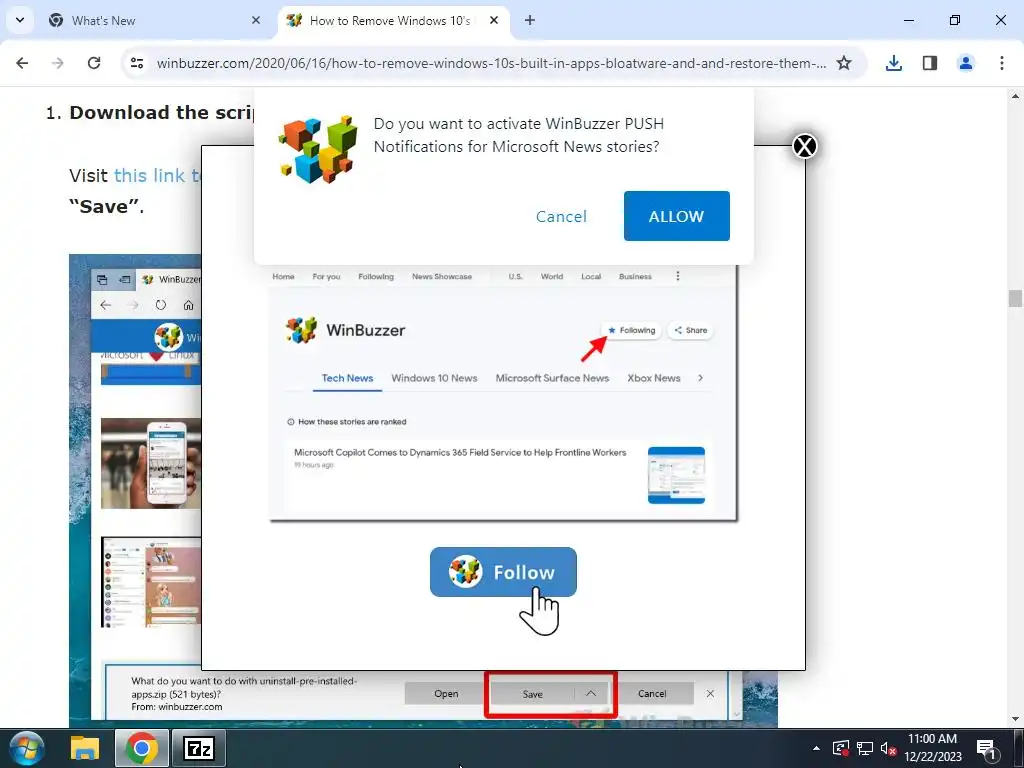Click the Tech News tab in popup image

[x=347, y=378]
